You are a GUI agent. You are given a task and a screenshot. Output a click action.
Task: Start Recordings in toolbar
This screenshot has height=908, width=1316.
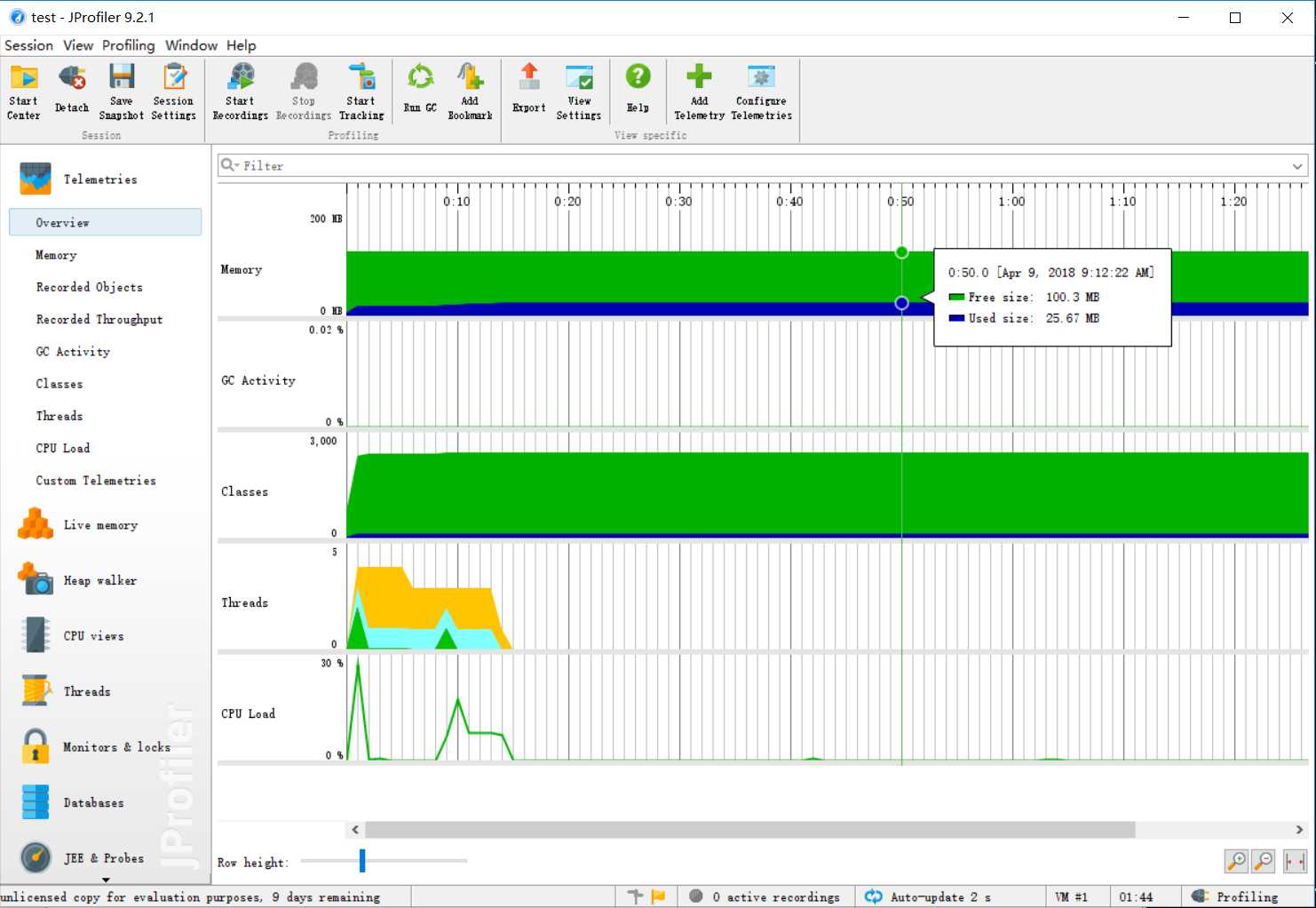tap(240, 92)
